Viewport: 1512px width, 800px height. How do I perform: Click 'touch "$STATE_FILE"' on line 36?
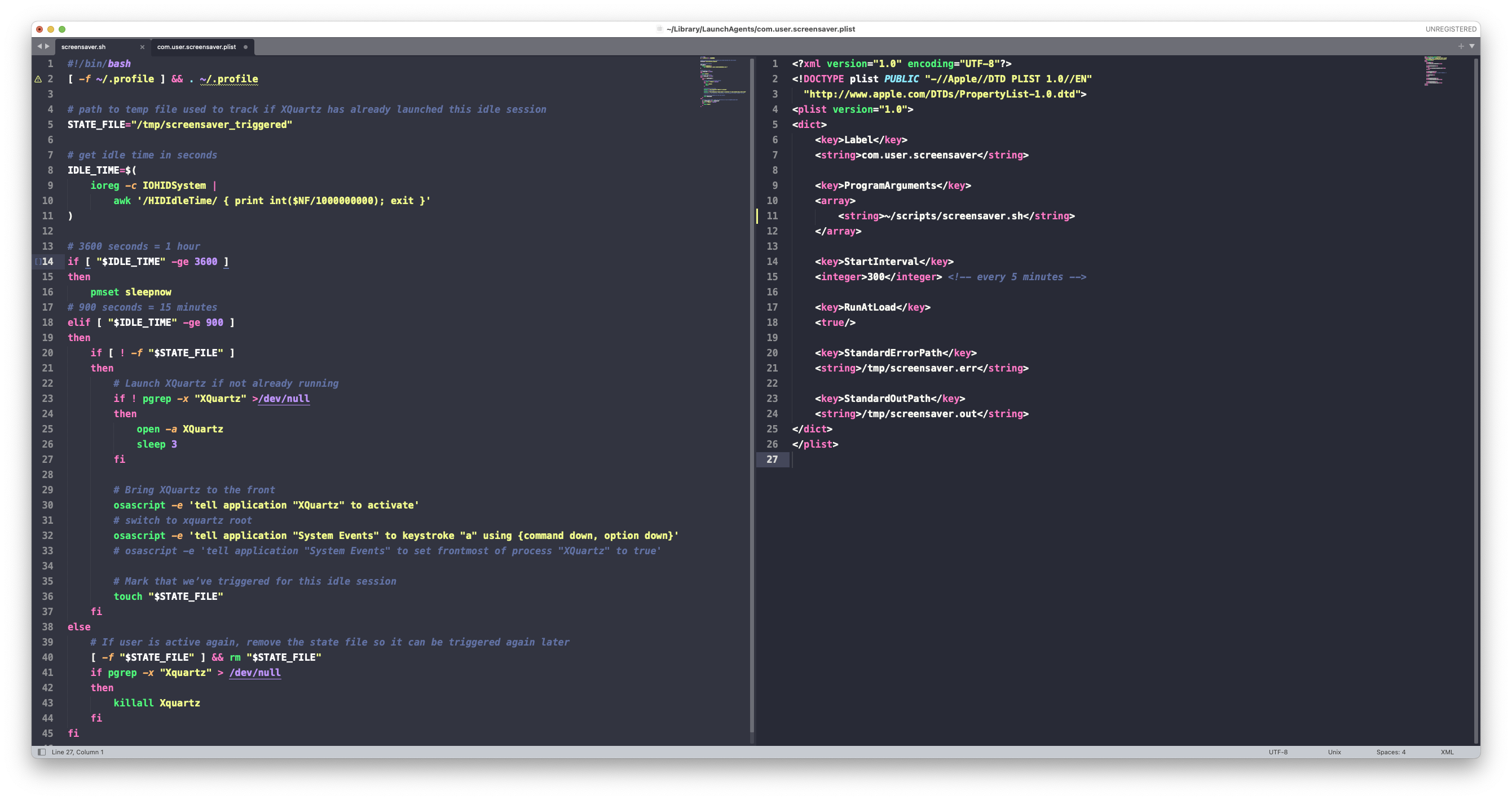tap(169, 596)
